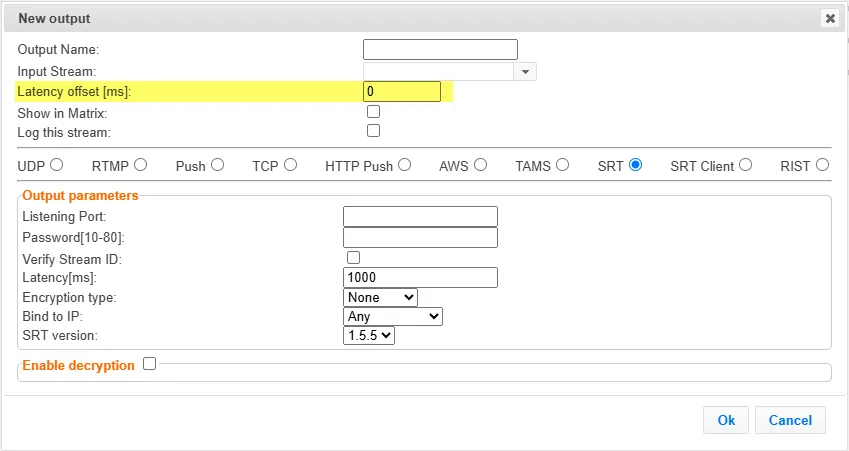
Task: Choose the TAMS radio option
Action: tap(563, 165)
